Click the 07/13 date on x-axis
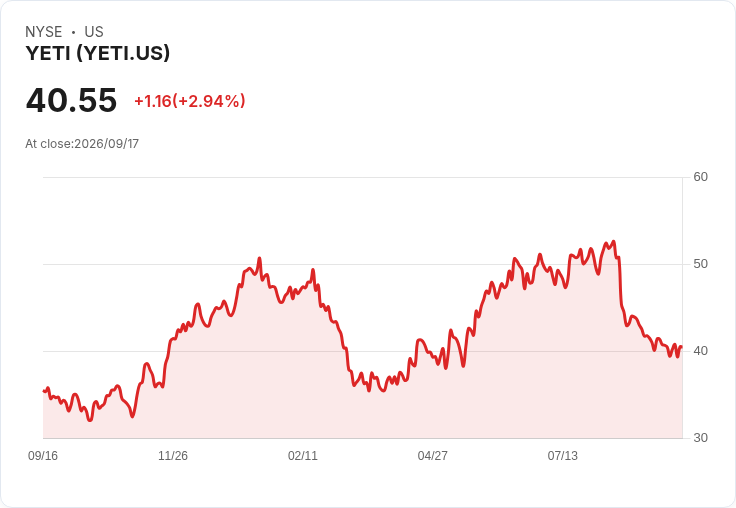The height and width of the screenshot is (508, 736). tap(562, 455)
